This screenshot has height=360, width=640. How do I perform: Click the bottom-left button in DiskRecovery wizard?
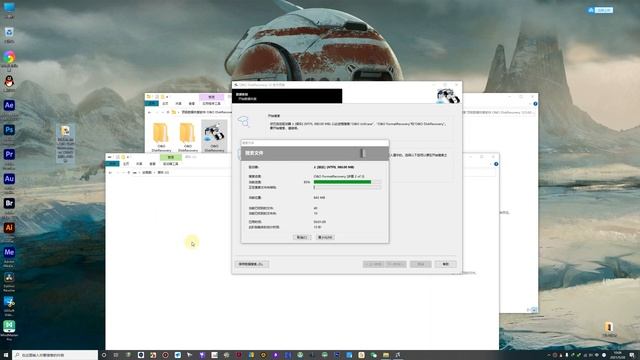click(x=251, y=264)
